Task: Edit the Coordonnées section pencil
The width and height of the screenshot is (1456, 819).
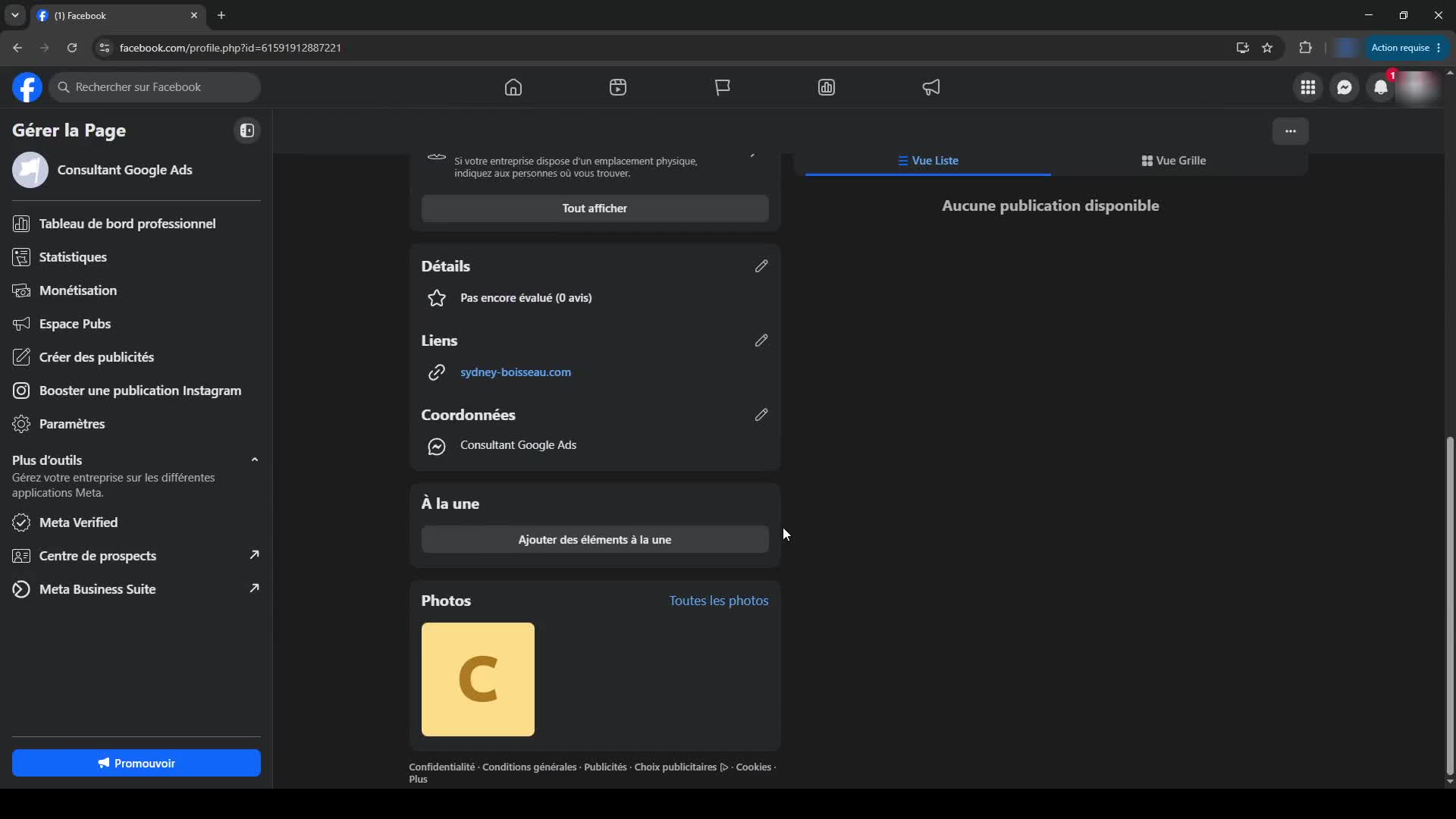Action: 761,415
